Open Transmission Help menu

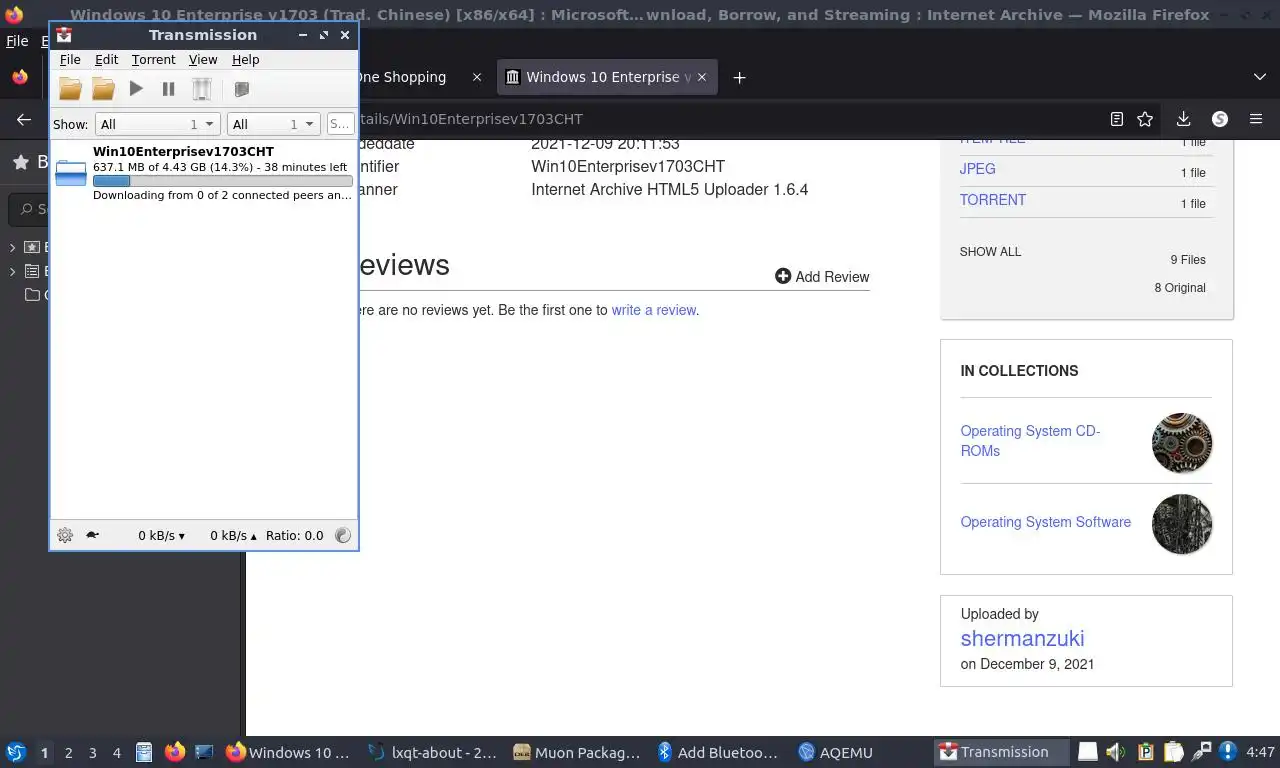click(245, 60)
